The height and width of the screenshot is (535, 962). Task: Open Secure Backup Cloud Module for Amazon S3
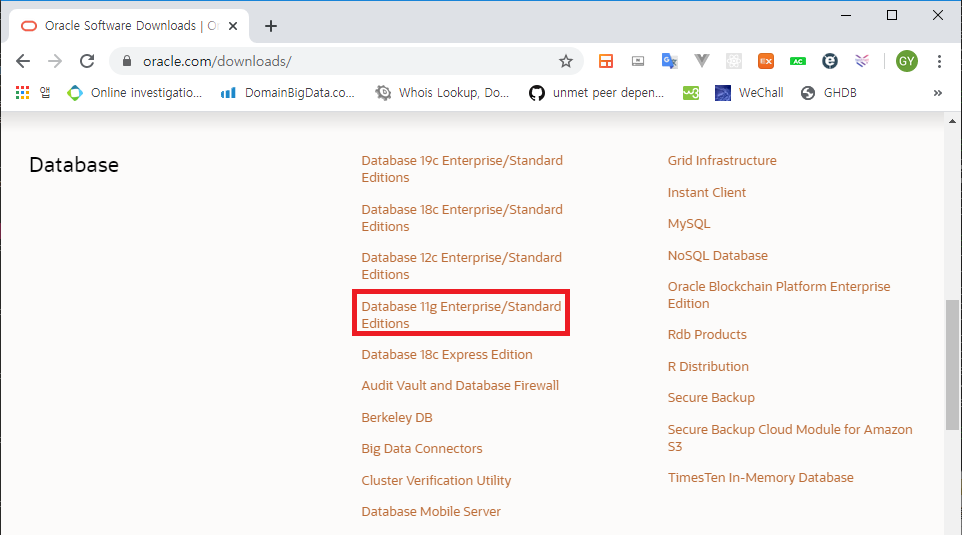[x=790, y=438]
